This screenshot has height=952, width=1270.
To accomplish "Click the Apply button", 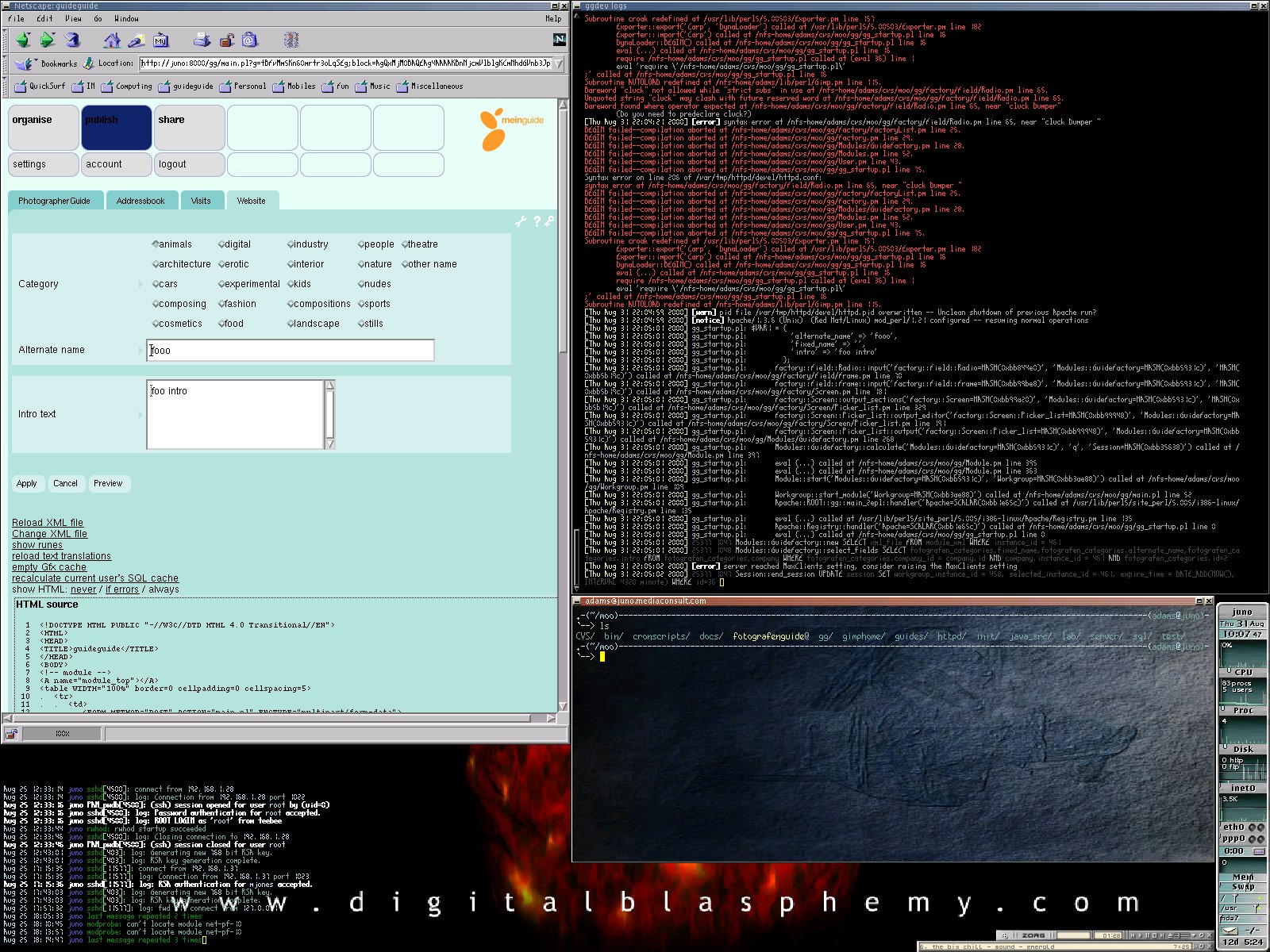I will click(x=27, y=483).
